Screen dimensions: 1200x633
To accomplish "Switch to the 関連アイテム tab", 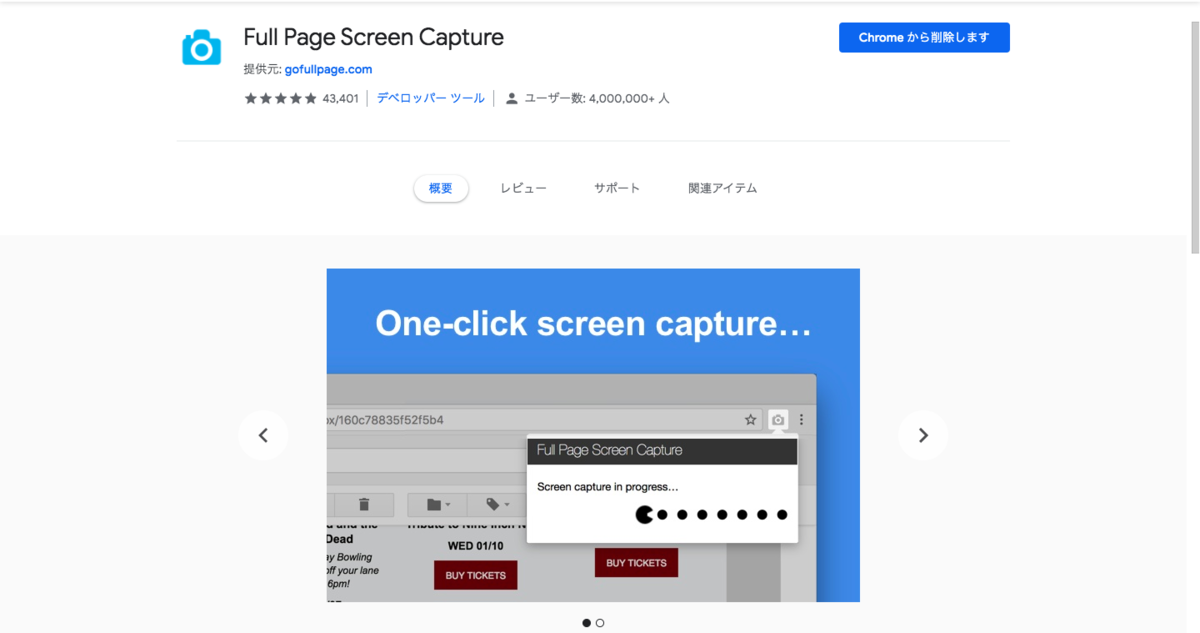I will coord(723,188).
